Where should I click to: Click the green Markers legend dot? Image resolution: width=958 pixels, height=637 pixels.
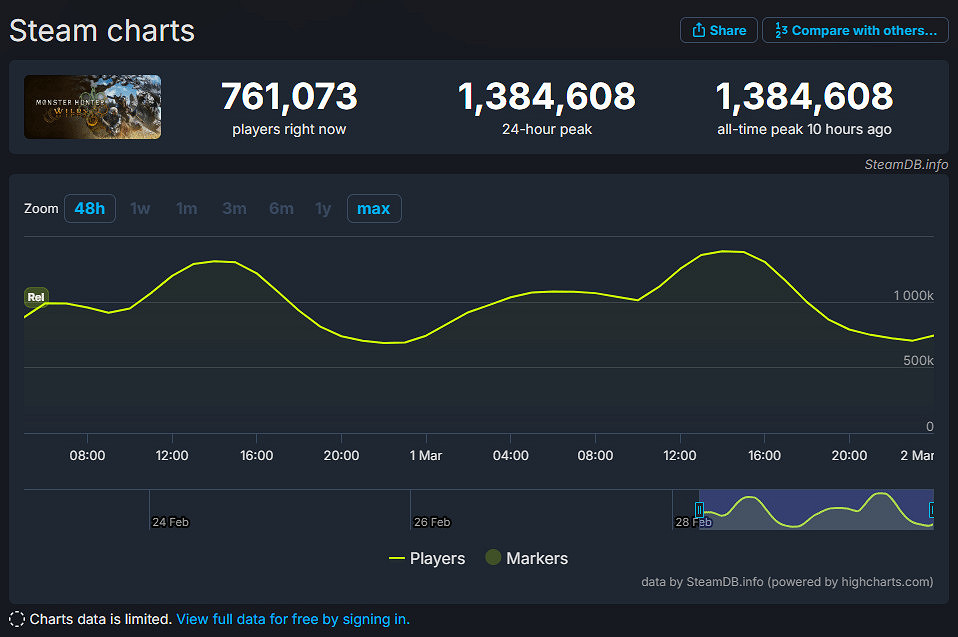[493, 558]
